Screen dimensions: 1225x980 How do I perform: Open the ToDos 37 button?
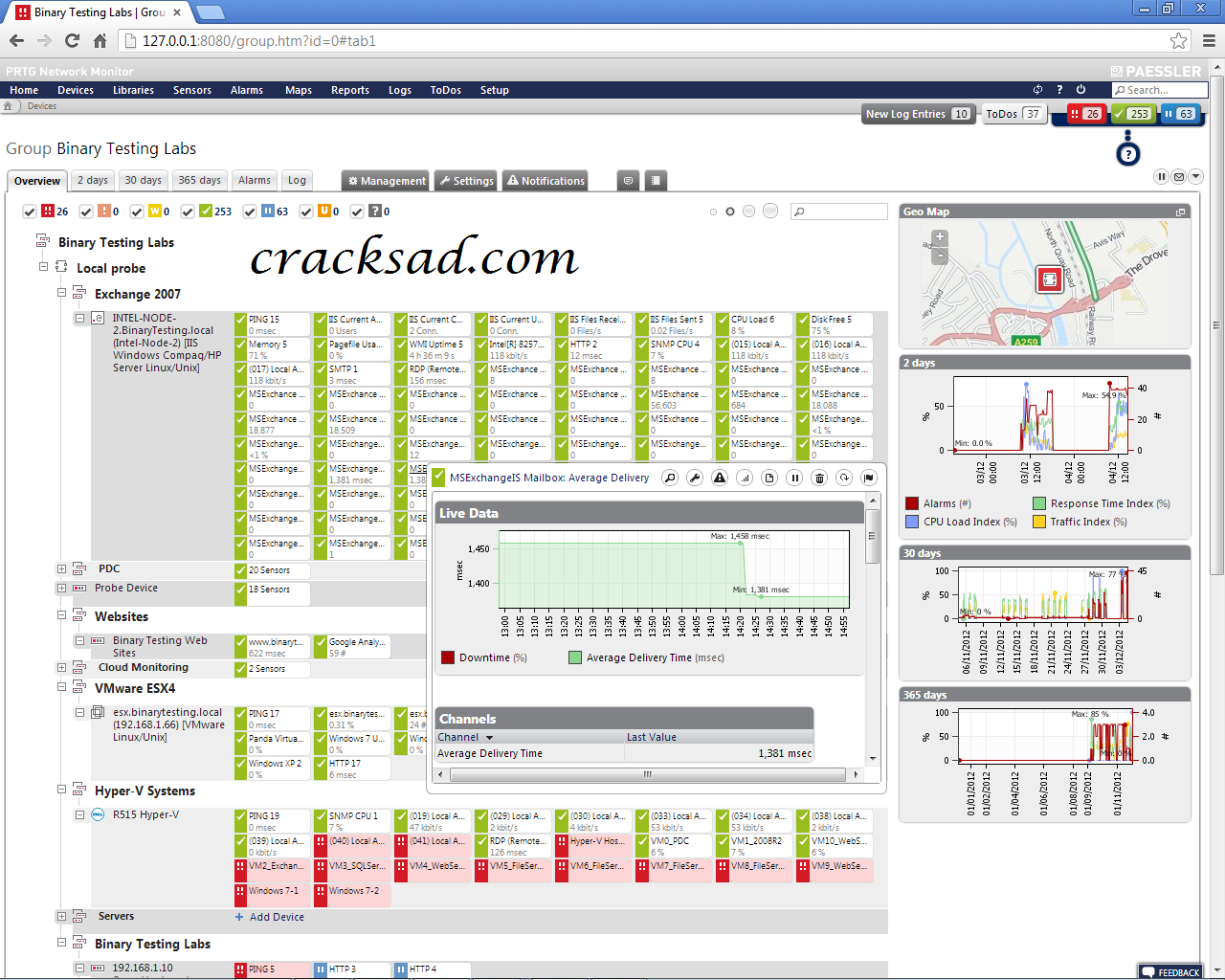click(1013, 114)
